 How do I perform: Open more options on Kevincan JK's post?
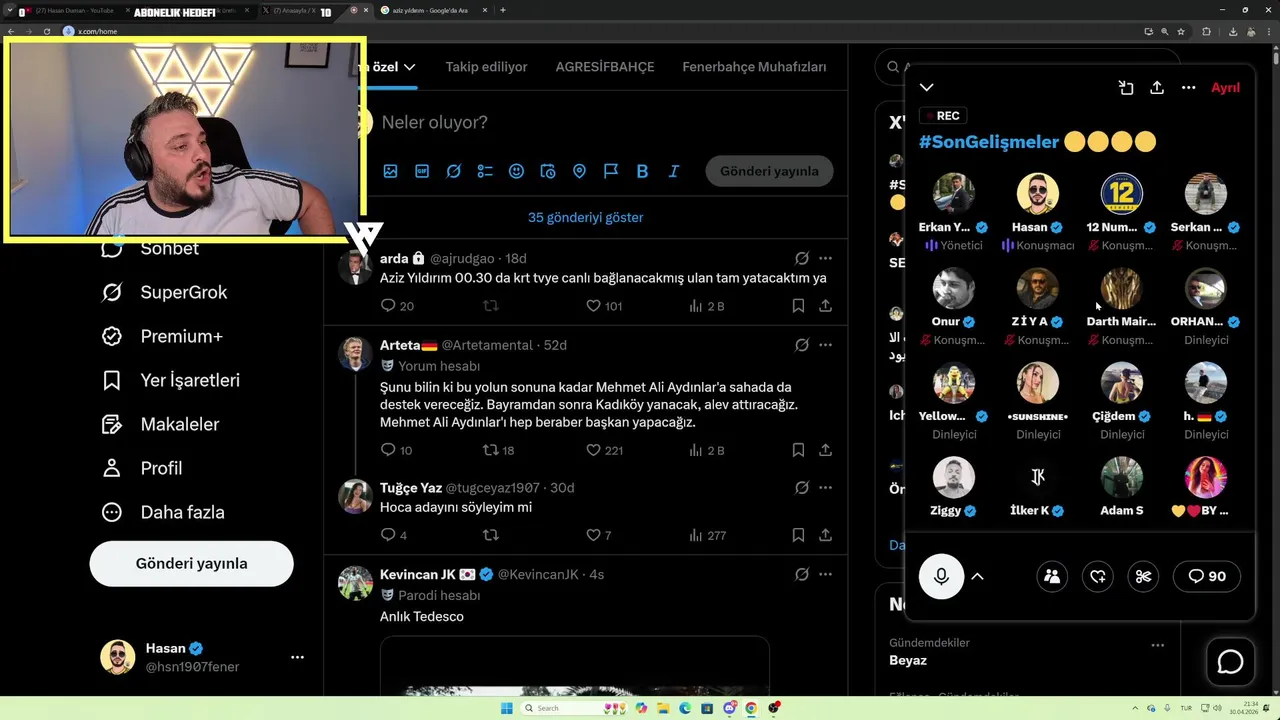click(825, 575)
